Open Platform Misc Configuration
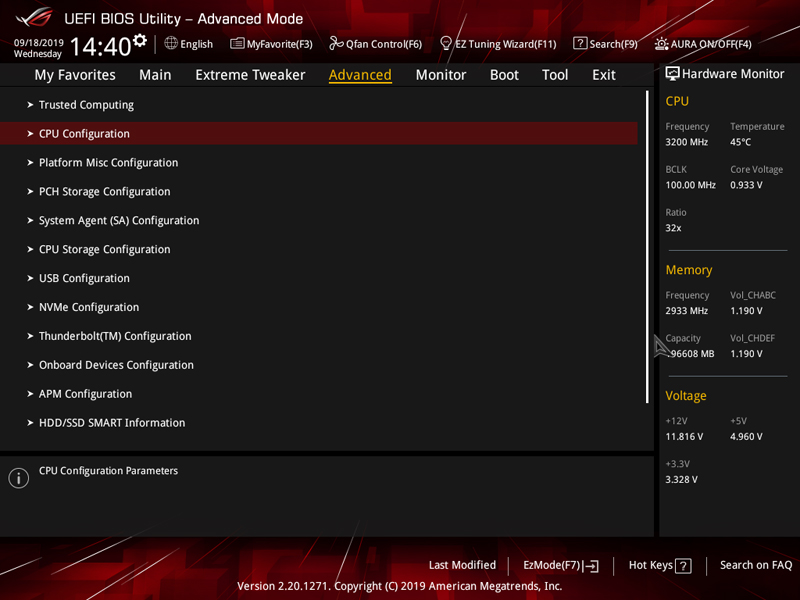Viewport: 800px width, 600px height. (x=109, y=163)
